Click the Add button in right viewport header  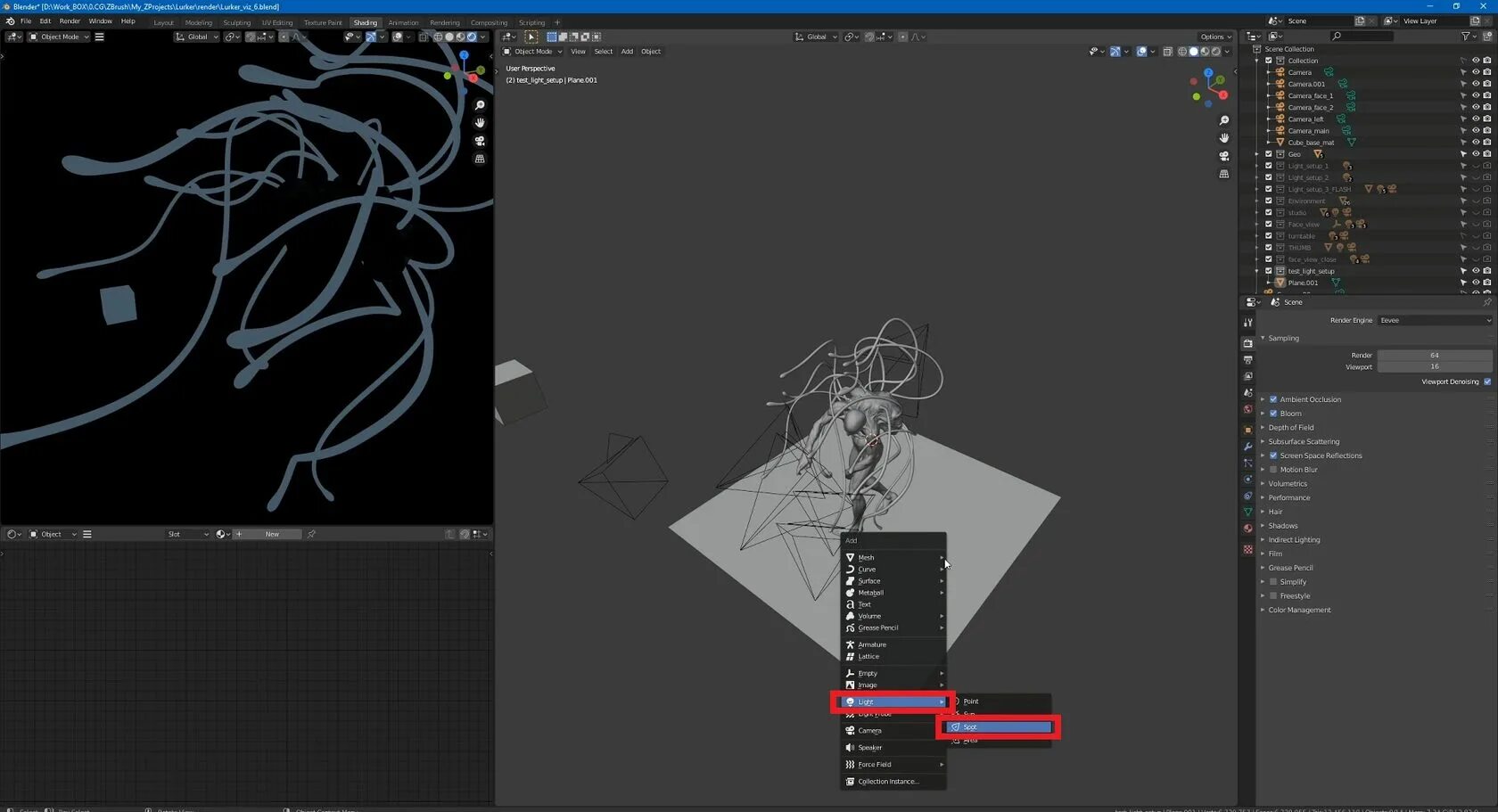[x=627, y=52]
